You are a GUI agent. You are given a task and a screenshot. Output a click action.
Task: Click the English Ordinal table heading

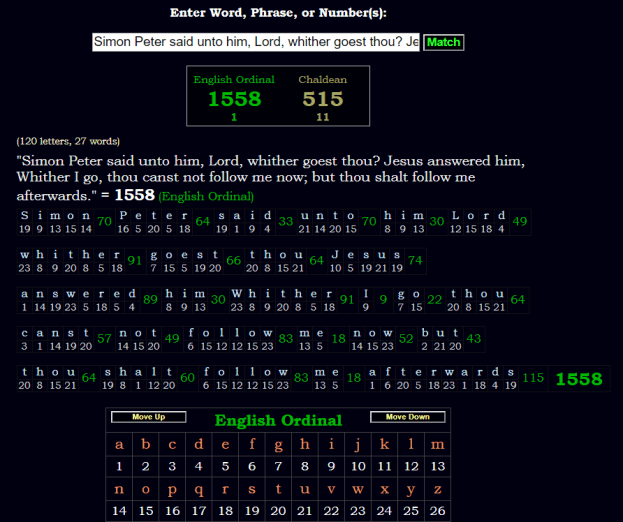pos(278,420)
